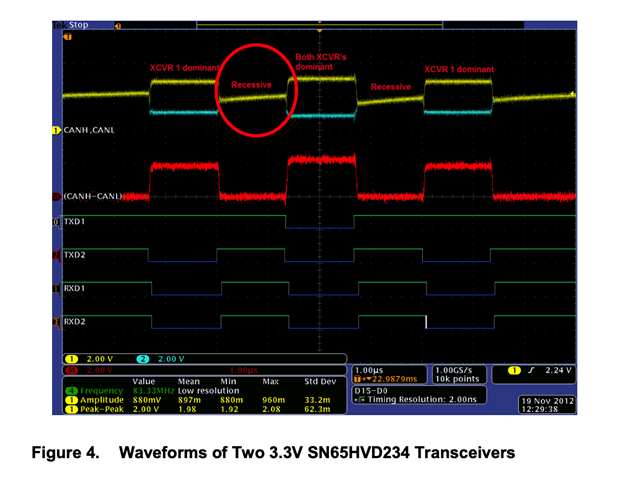Click the D15-D0 digital channels readout
Image resolution: width=619 pixels, height=480 pixels.
371,391
